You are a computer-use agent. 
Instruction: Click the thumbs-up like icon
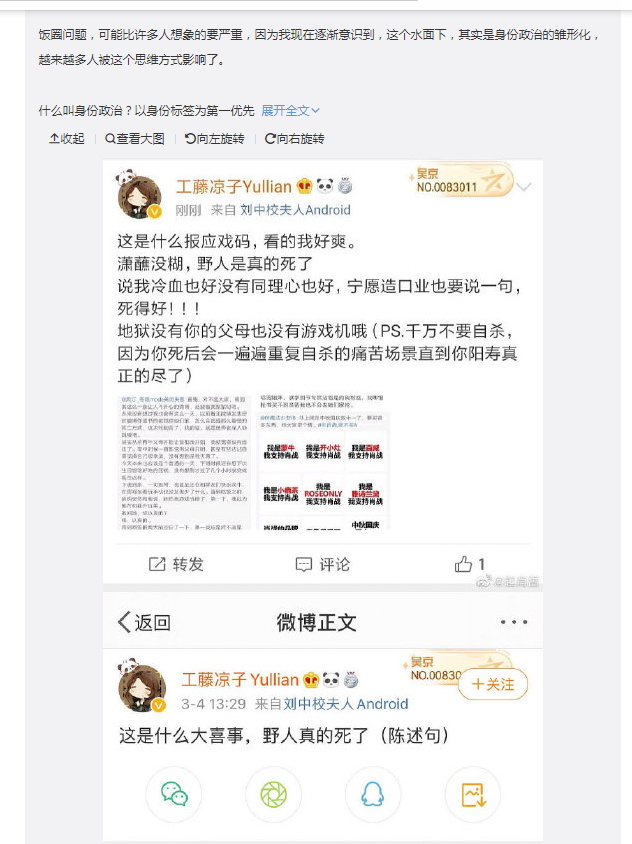tap(463, 564)
